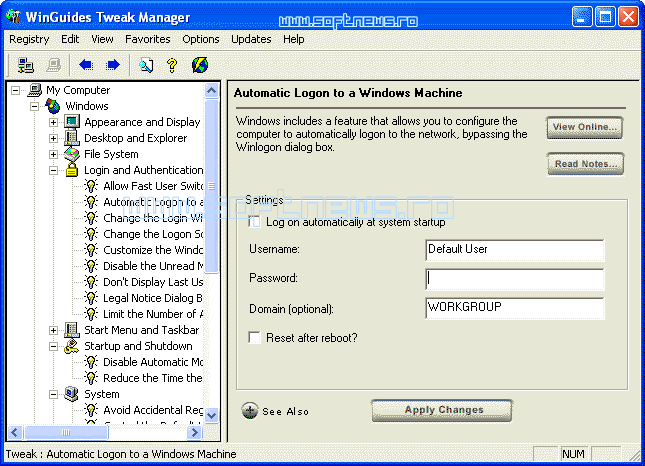Click the lightbulb icon beside Allow Fast User Switching
Viewport: 645px width, 466px height.
pyautogui.click(x=91, y=186)
